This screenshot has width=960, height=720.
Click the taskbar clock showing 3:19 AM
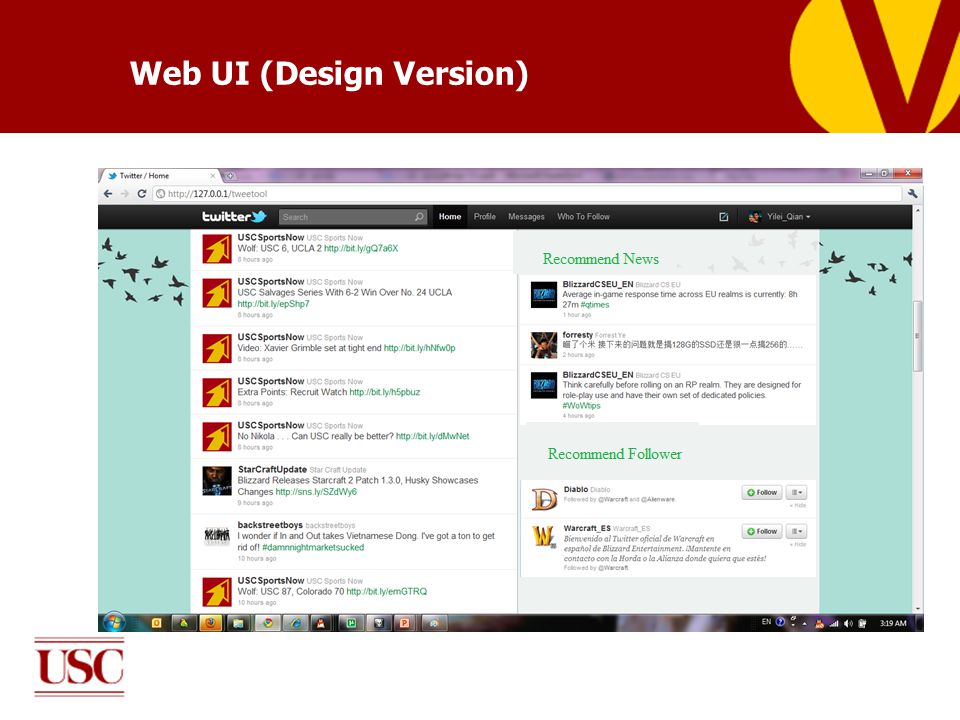(893, 623)
